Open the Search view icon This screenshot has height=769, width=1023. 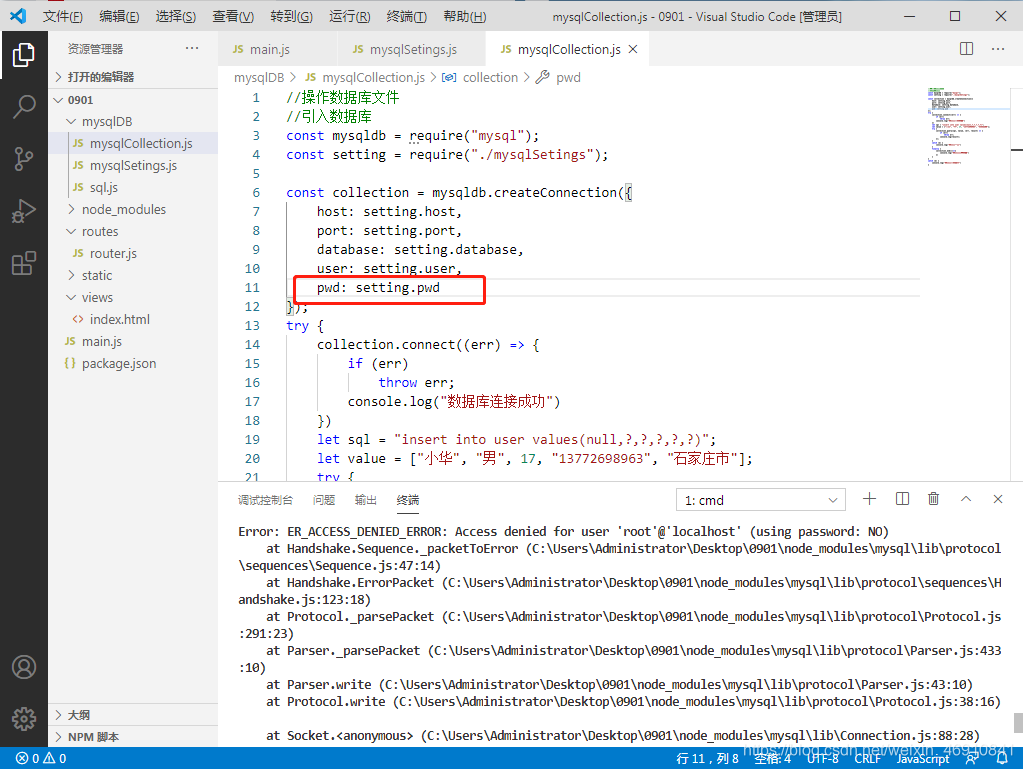(x=24, y=107)
